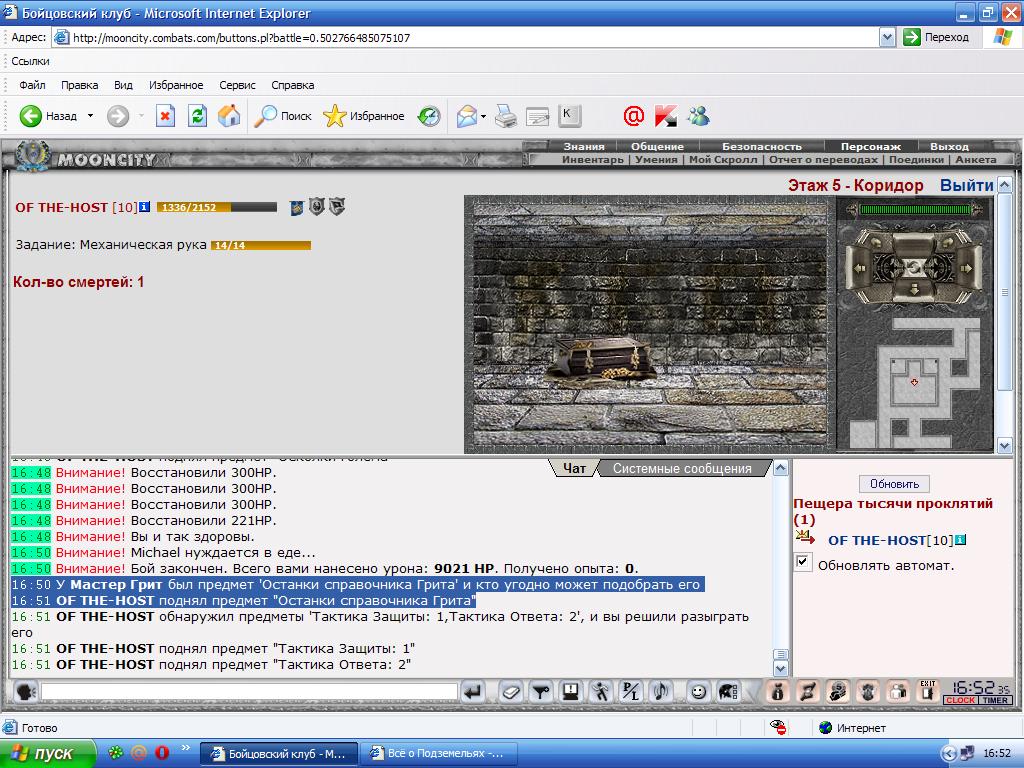Click the Kaspersky red K toolbar icon
Viewport: 1024px width, 768px height.
click(665, 116)
